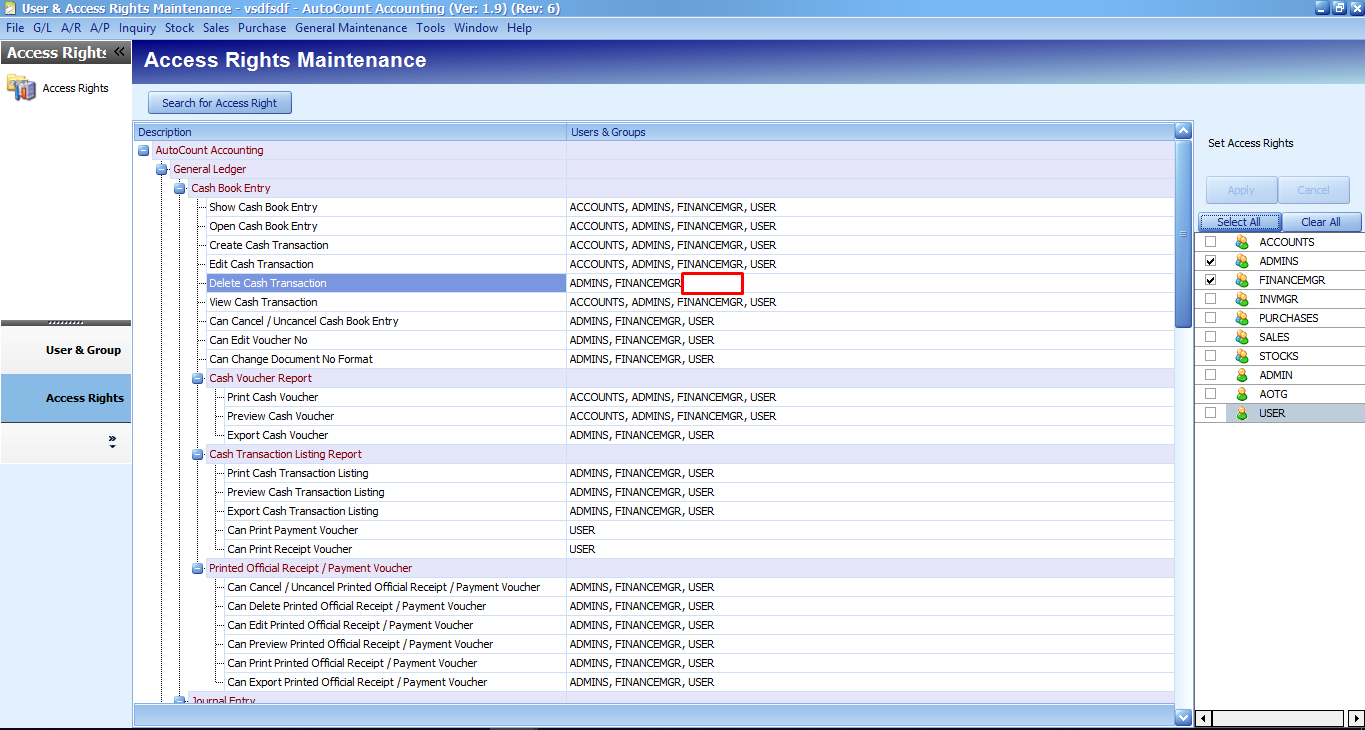Click the ADMIN user icon

point(1242,375)
